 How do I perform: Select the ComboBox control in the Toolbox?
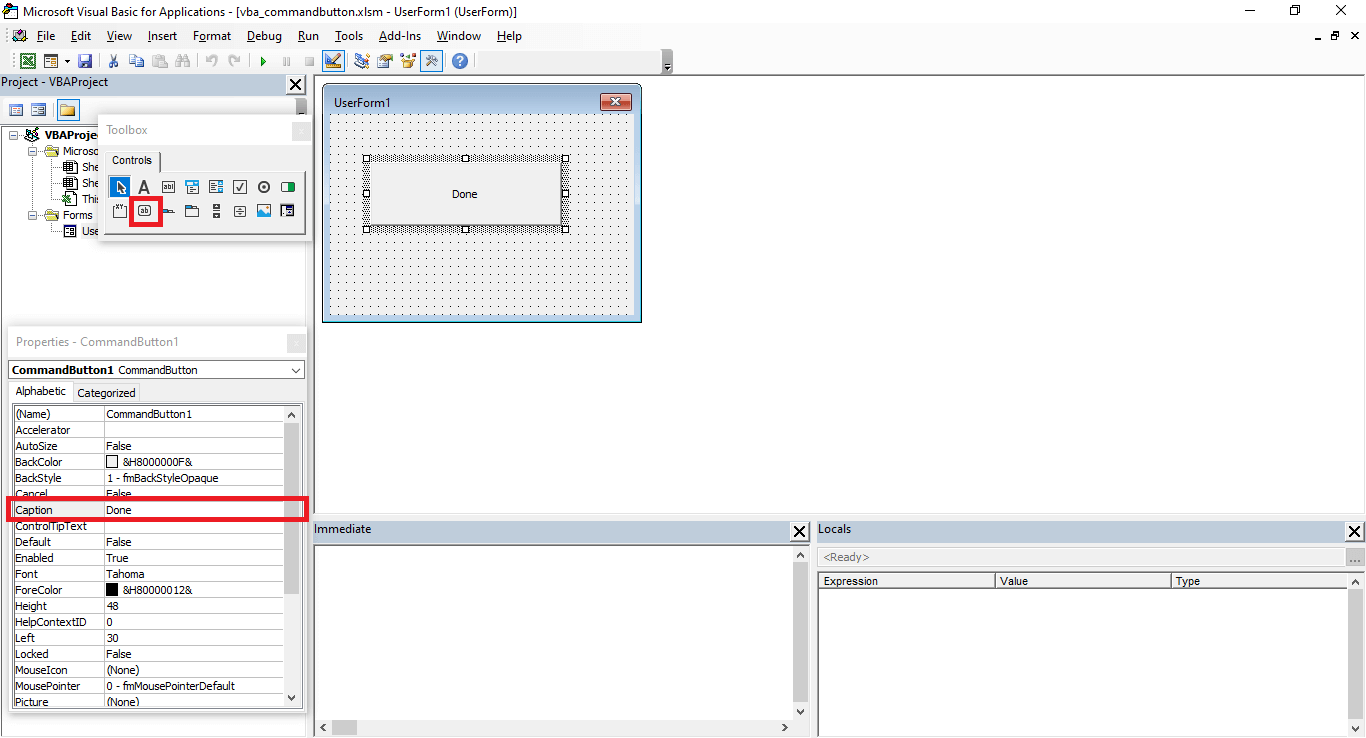click(x=191, y=186)
